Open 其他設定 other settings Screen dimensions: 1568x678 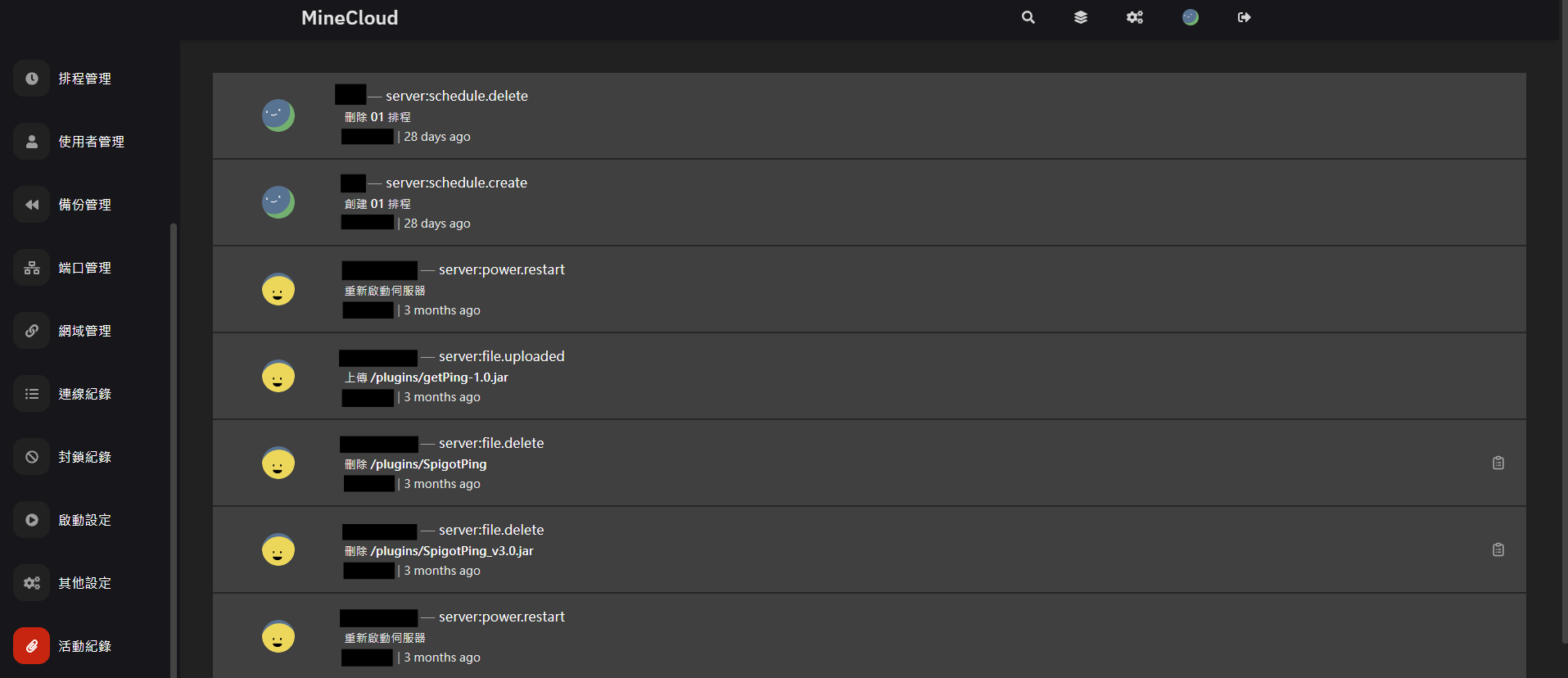[84, 583]
